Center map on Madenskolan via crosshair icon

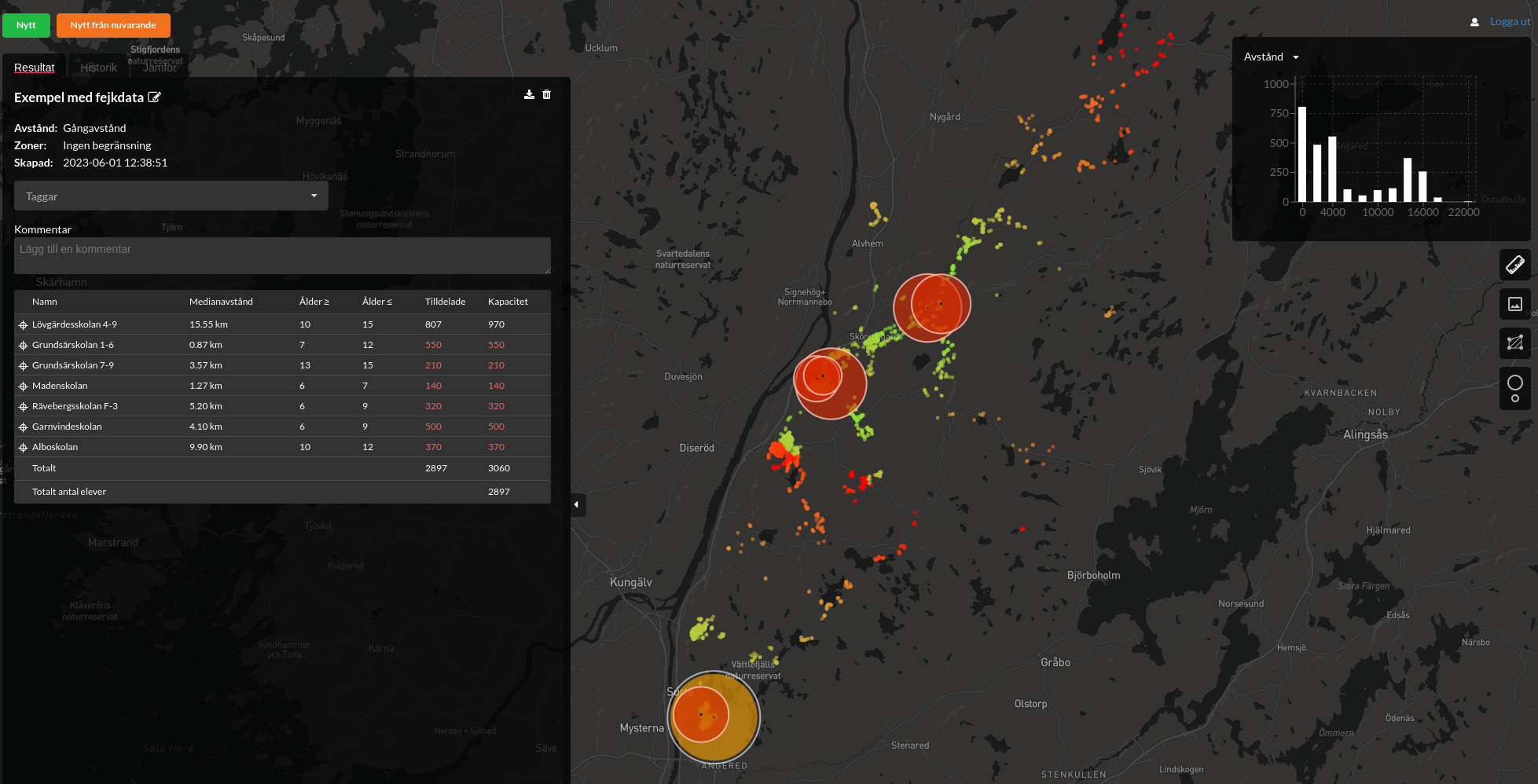point(24,387)
